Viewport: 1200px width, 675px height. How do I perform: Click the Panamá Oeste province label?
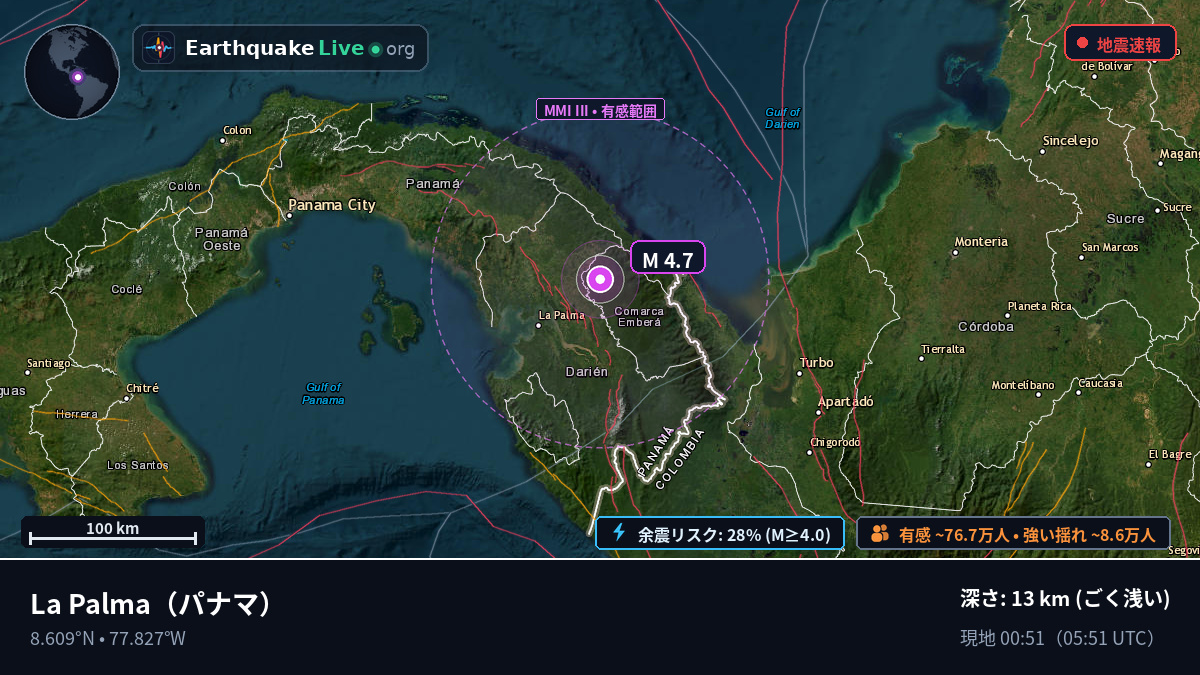pos(221,238)
